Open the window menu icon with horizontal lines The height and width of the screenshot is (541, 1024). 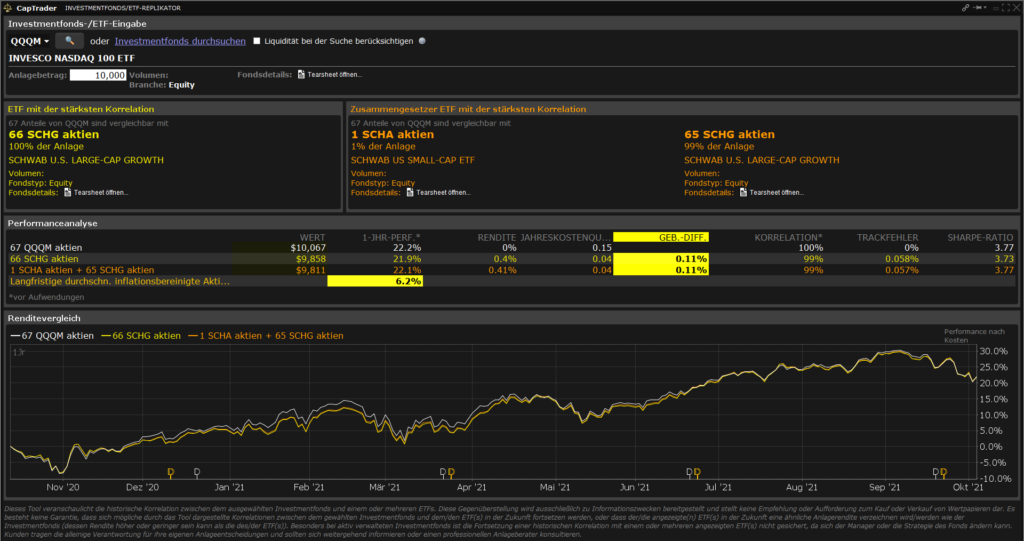click(x=996, y=8)
